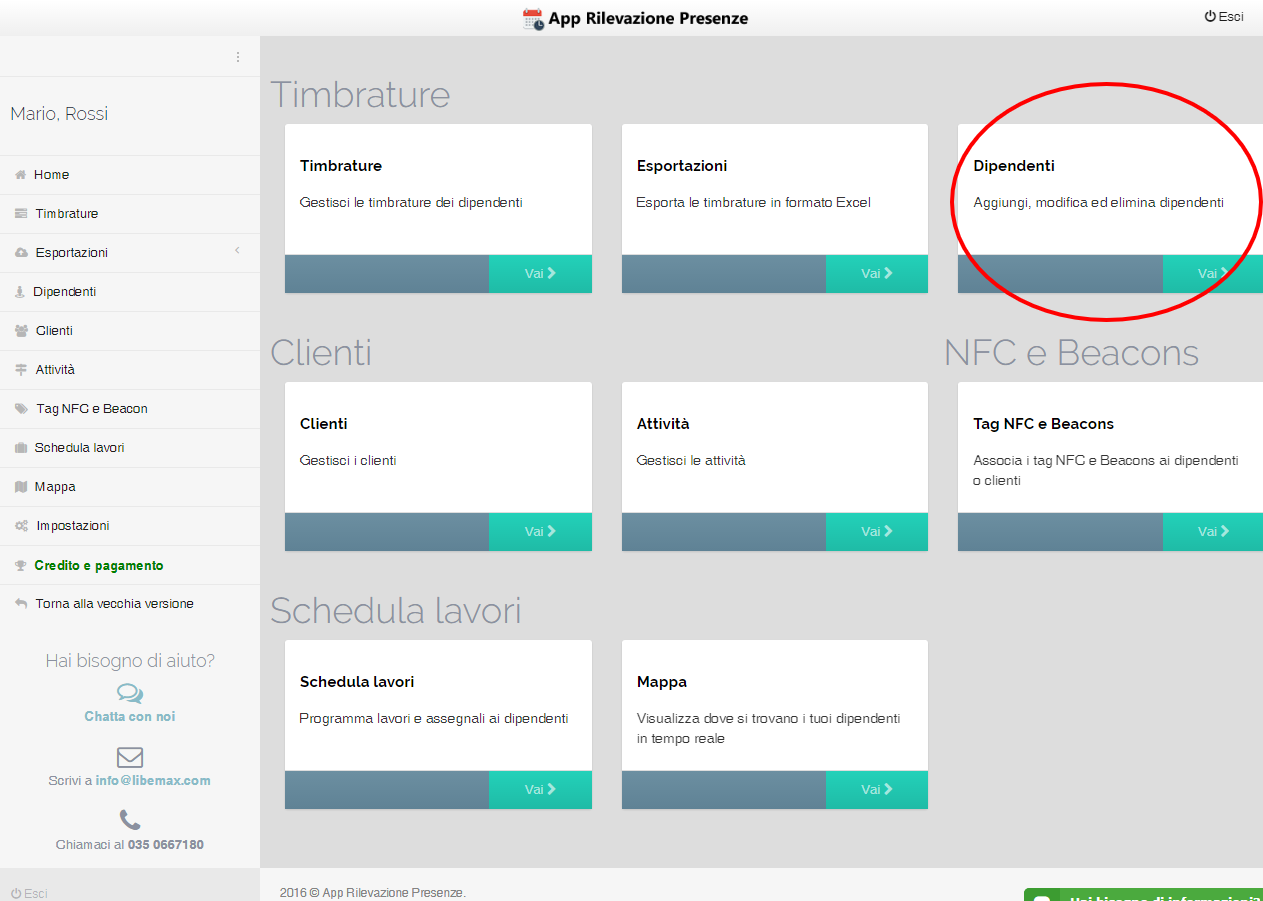
Task: Click Esci logout in the top right
Action: point(1224,17)
